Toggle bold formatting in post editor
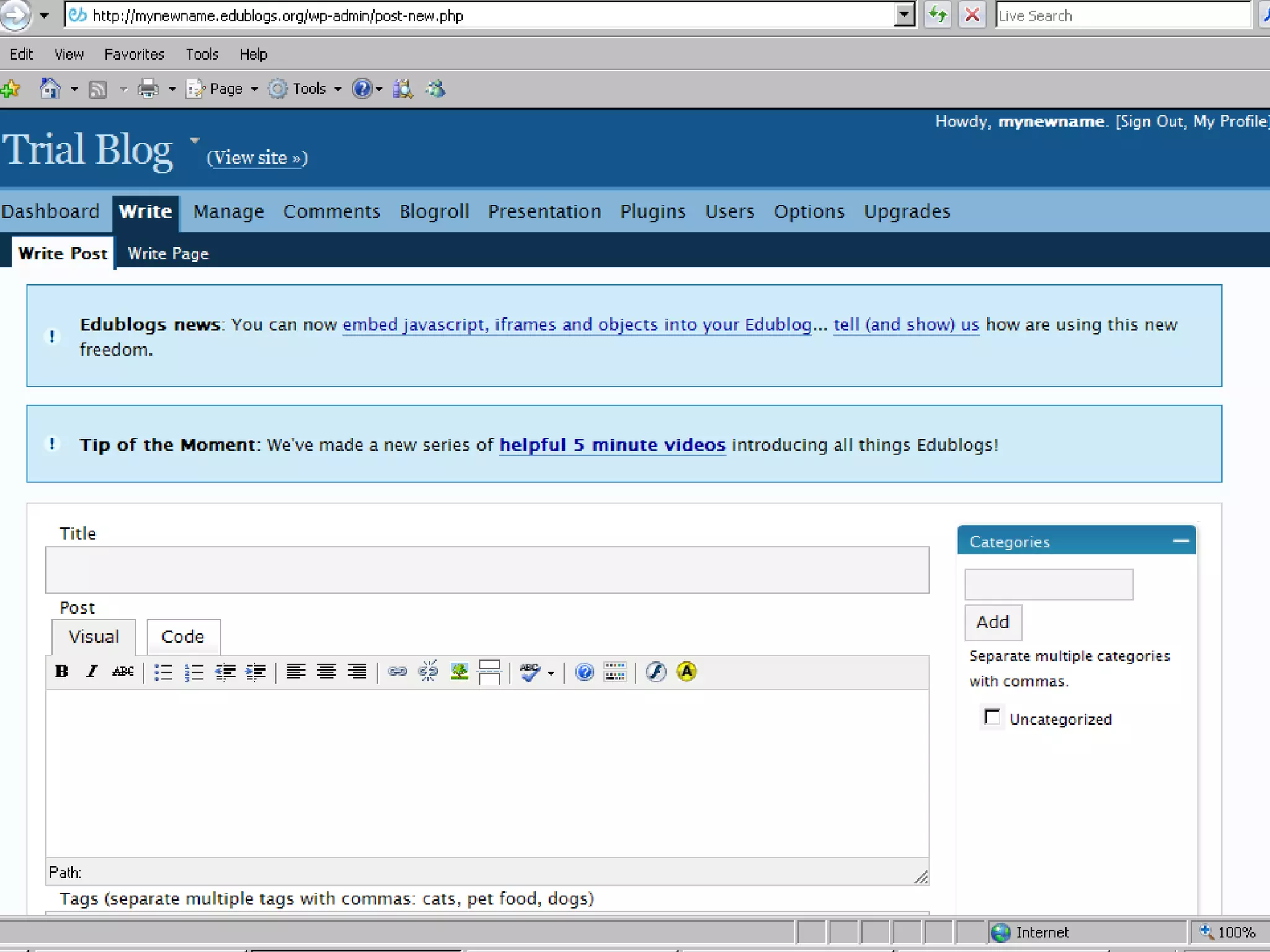This screenshot has width=1270, height=952. click(61, 671)
